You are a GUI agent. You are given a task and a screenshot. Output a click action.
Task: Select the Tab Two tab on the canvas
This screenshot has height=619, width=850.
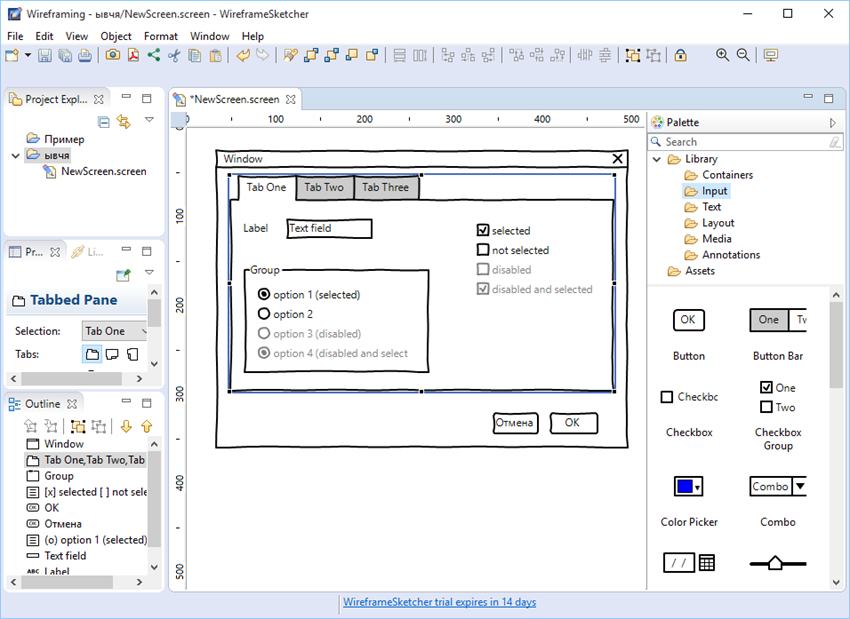click(x=324, y=188)
